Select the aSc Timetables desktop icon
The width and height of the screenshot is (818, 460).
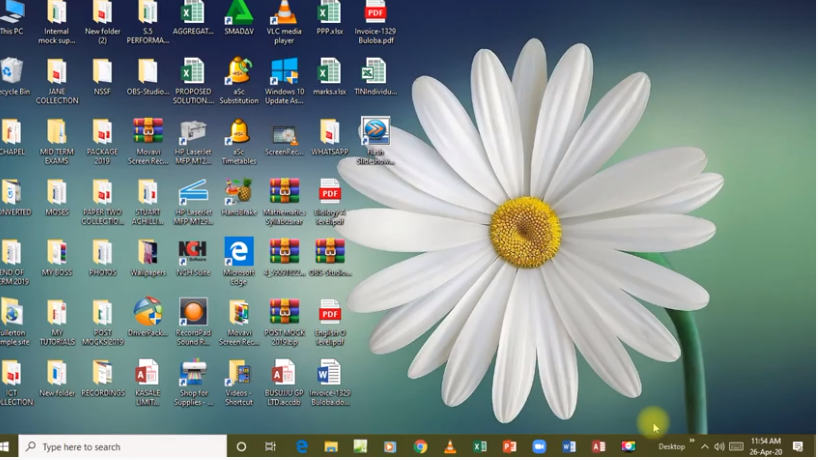[x=239, y=133]
